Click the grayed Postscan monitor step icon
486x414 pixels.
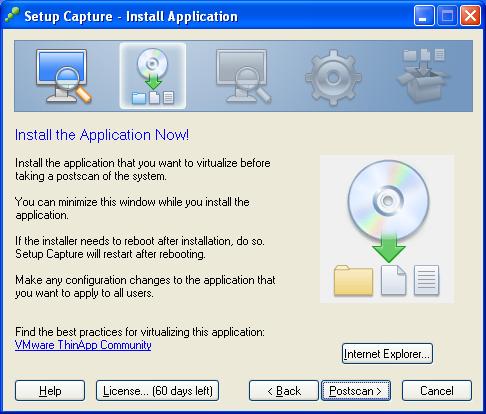click(x=243, y=76)
